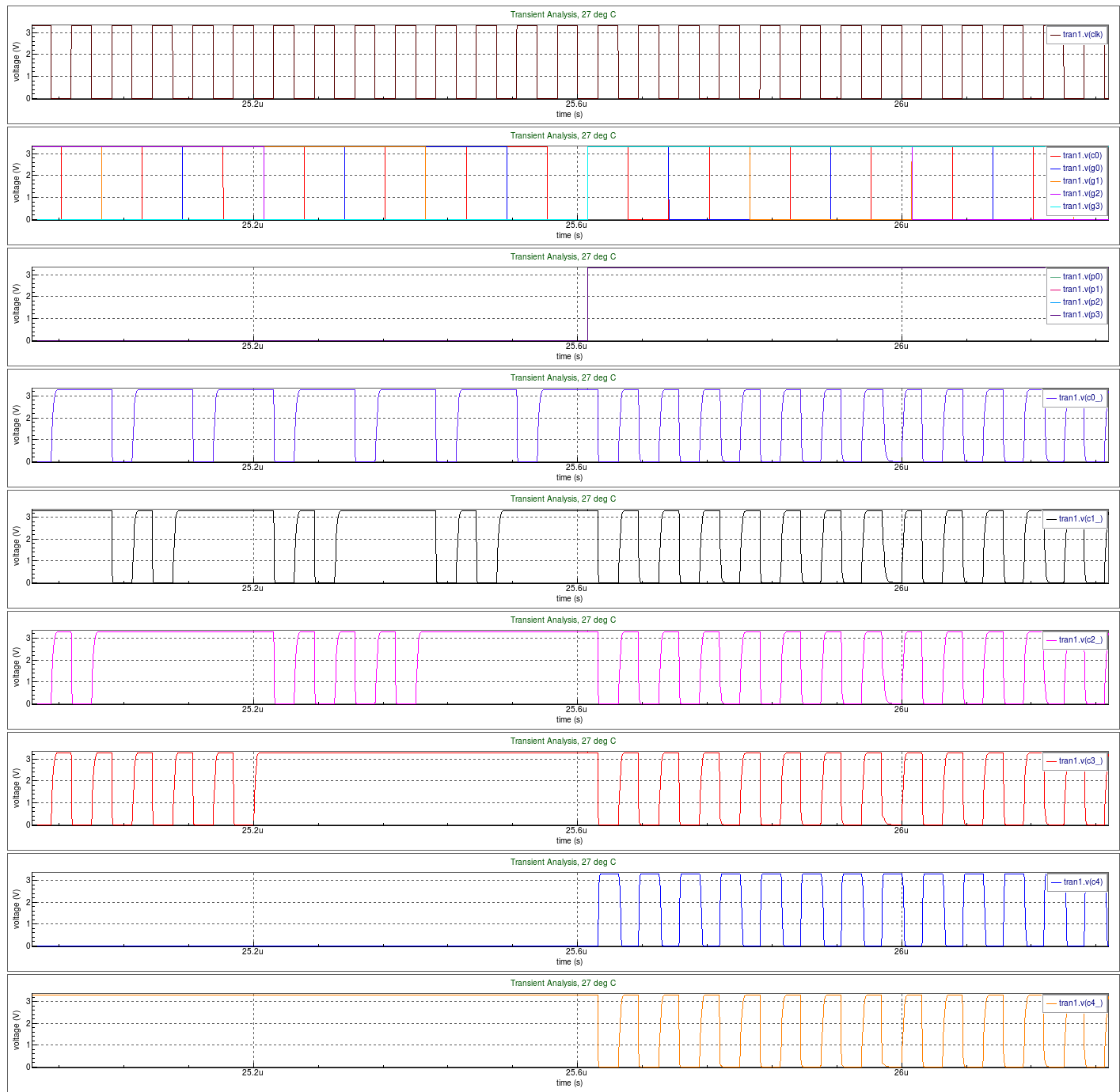
Task: Click the 25.2u tick in the clk plot
Action: pos(252,104)
